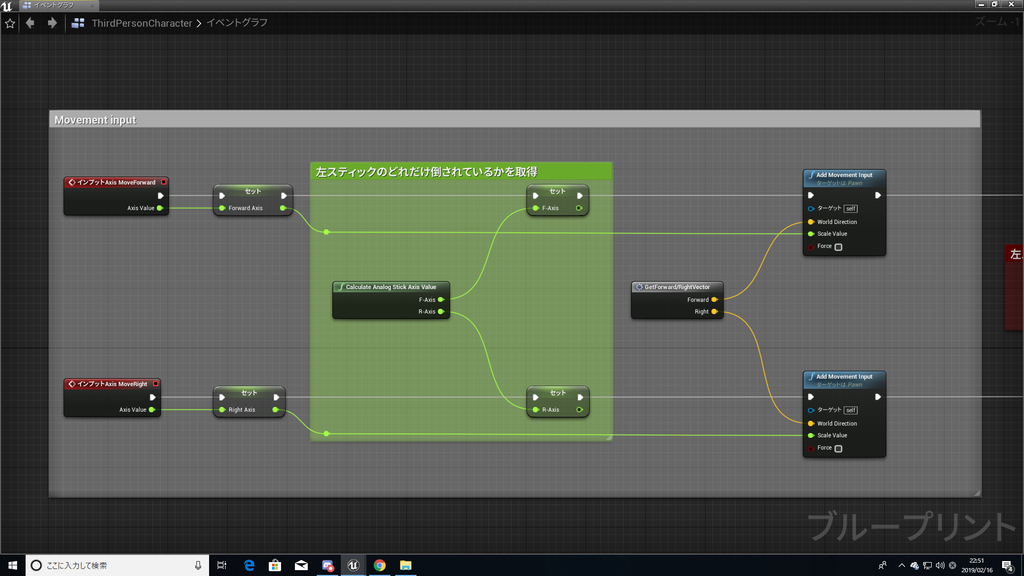Image resolution: width=1024 pixels, height=576 pixels.
Task: Open File Explorer from the taskbar
Action: pos(406,566)
